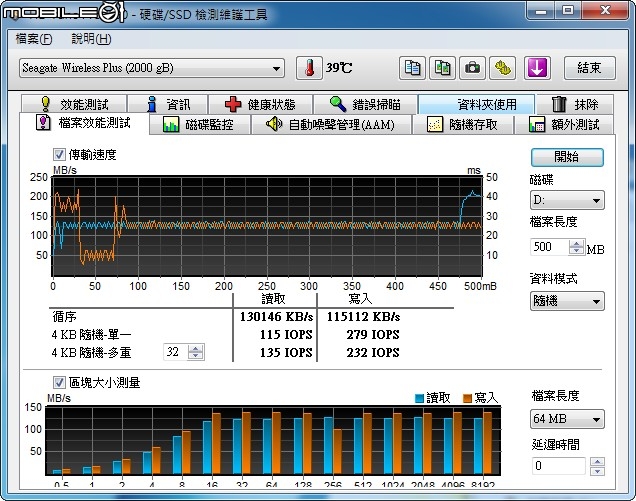This screenshot has height=501, width=636.
Task: Click the orange 寫入 legend swatch
Action: pos(467,398)
